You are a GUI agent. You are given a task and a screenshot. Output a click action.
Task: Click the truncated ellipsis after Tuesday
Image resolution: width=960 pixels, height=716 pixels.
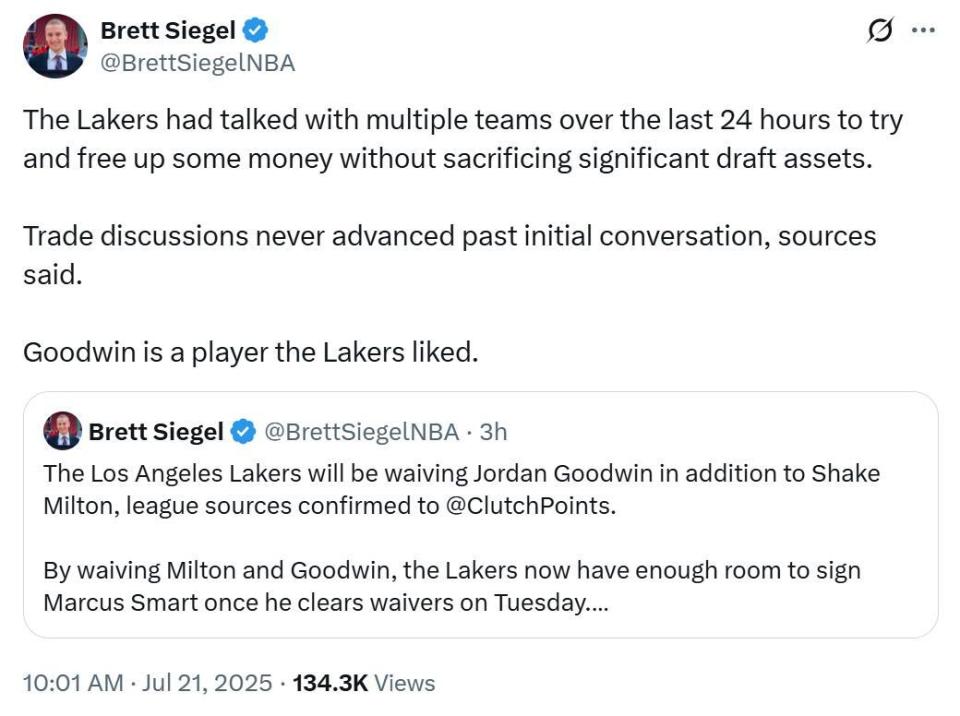coord(598,604)
